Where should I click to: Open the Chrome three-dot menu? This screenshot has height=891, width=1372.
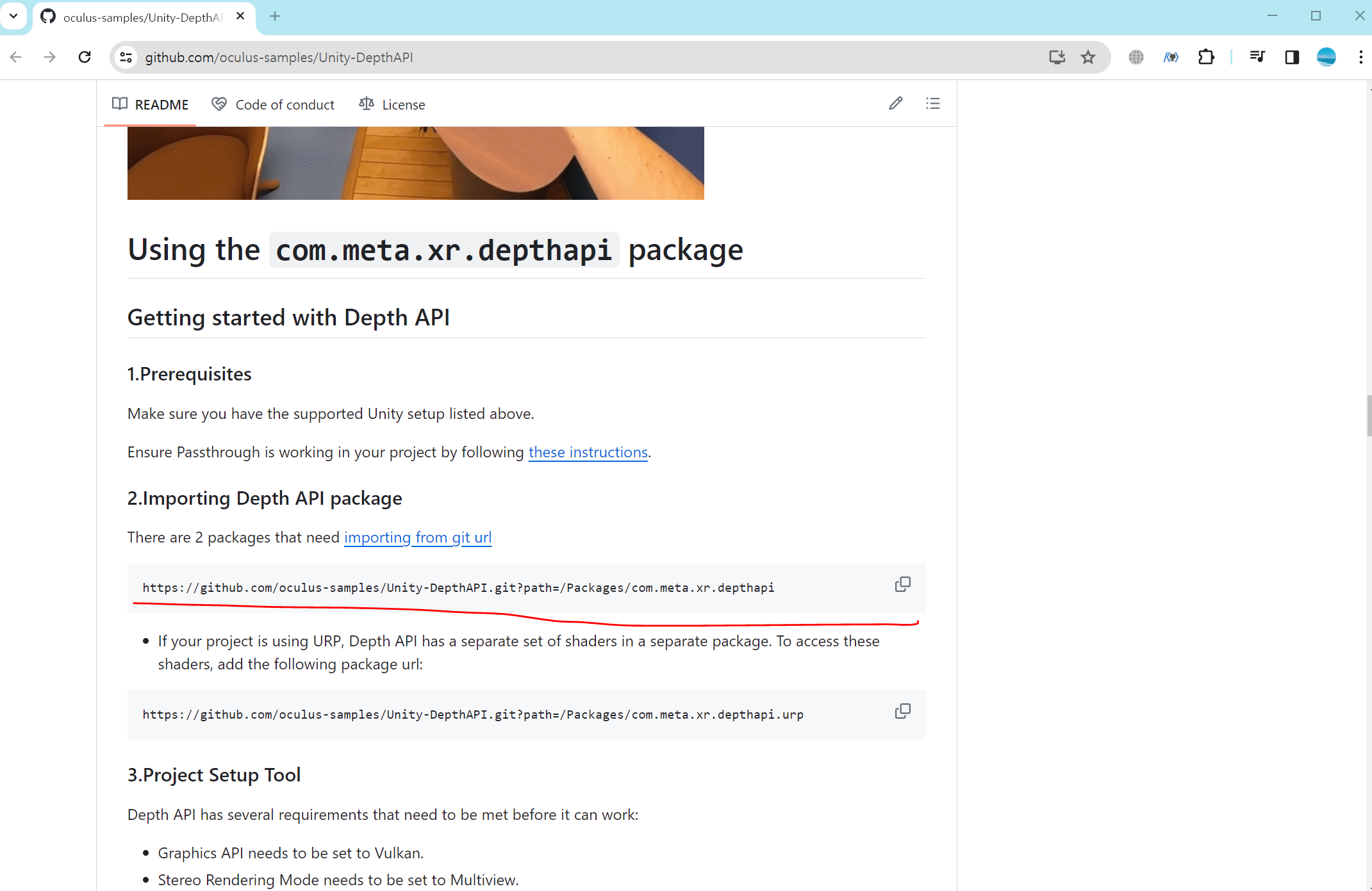pyautogui.click(x=1360, y=58)
